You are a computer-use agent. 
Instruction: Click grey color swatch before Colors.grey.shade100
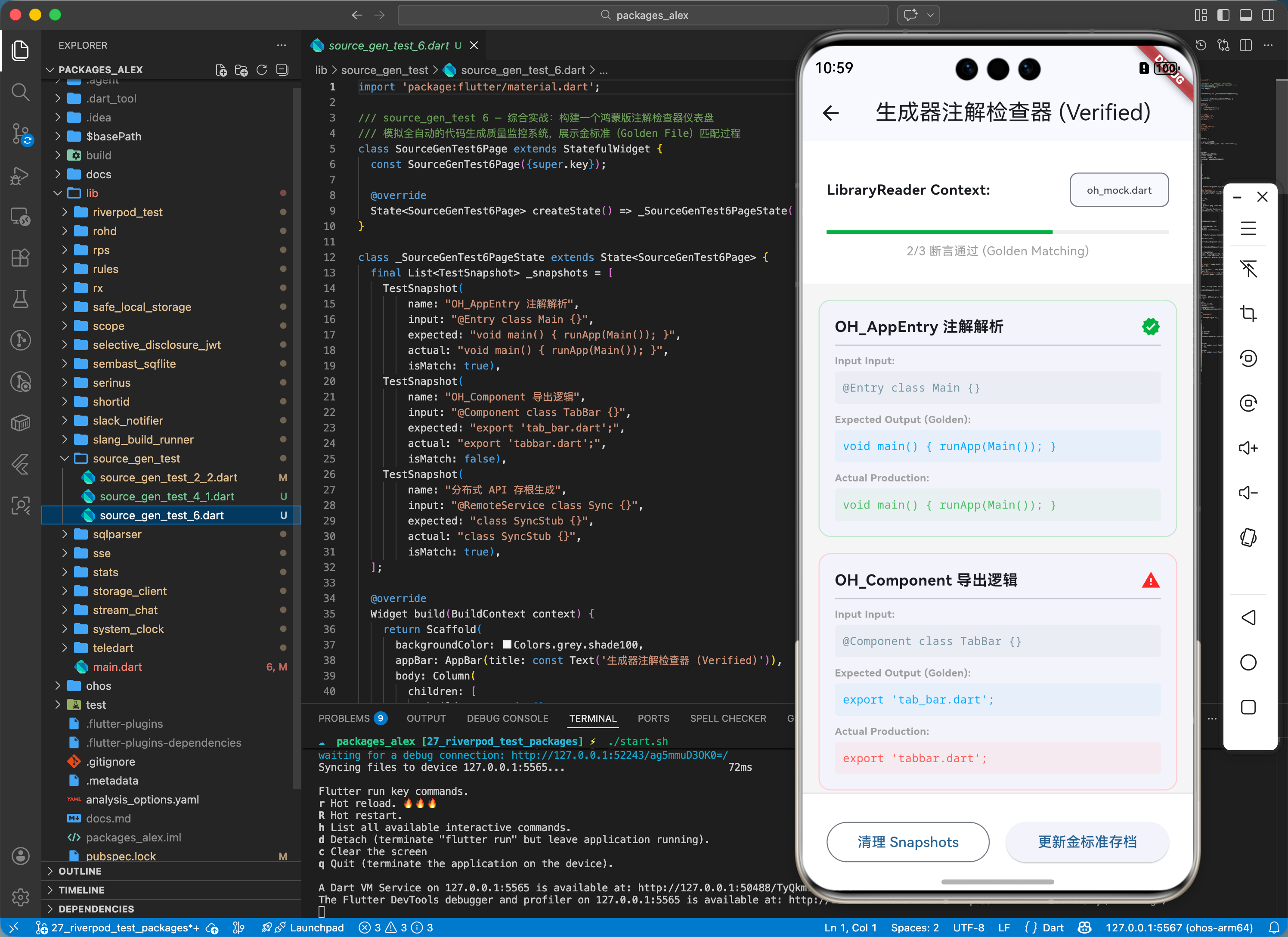(508, 644)
